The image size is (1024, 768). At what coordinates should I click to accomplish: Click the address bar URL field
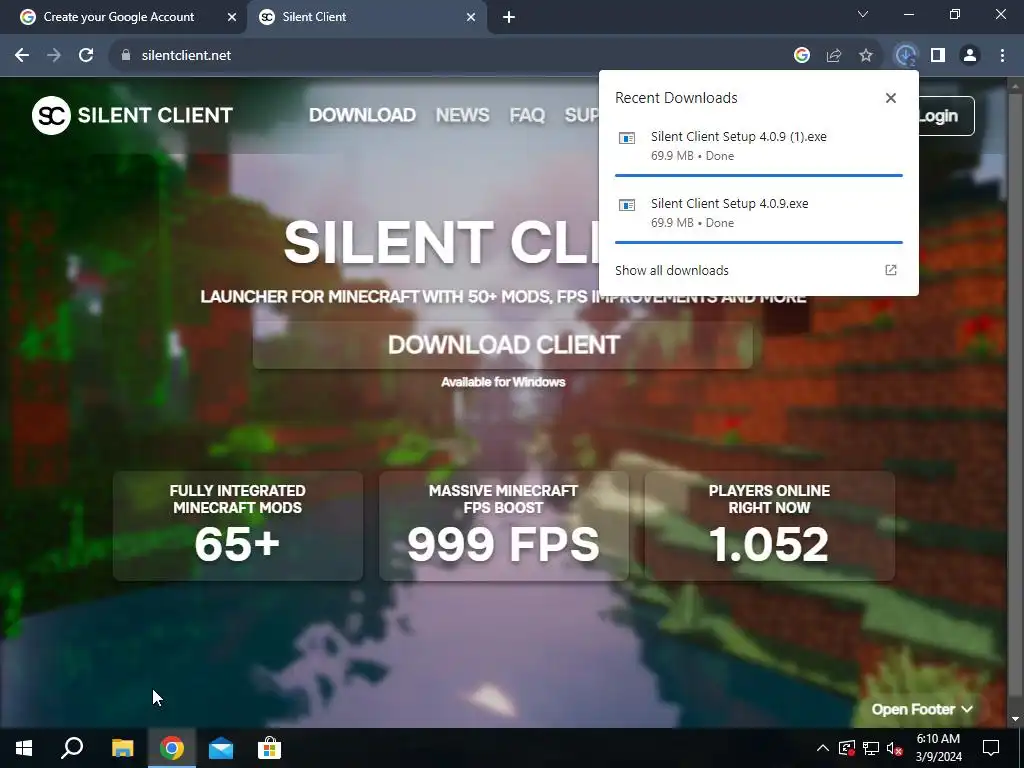451,56
